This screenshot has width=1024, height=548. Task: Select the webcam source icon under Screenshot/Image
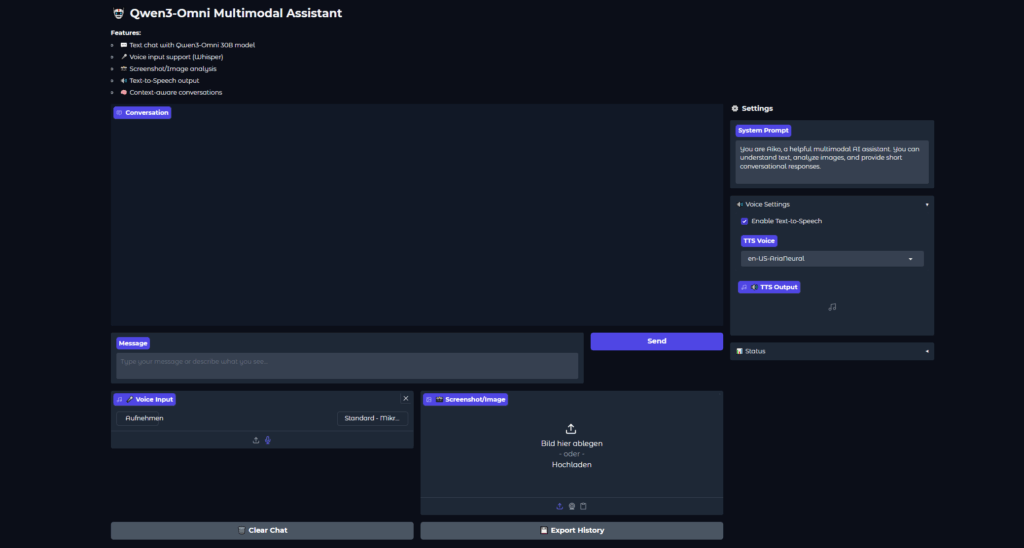tap(572, 506)
